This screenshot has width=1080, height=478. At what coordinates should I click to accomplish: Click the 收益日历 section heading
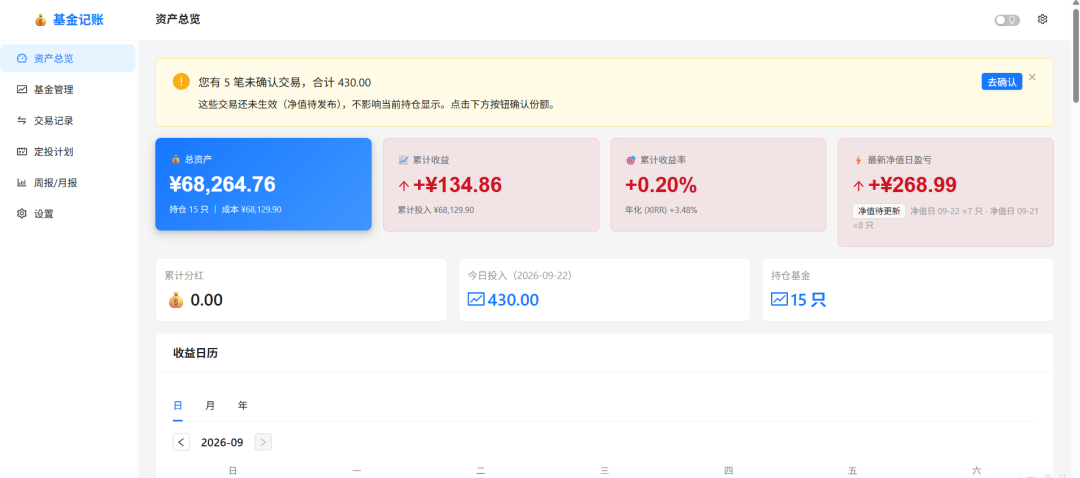196,353
